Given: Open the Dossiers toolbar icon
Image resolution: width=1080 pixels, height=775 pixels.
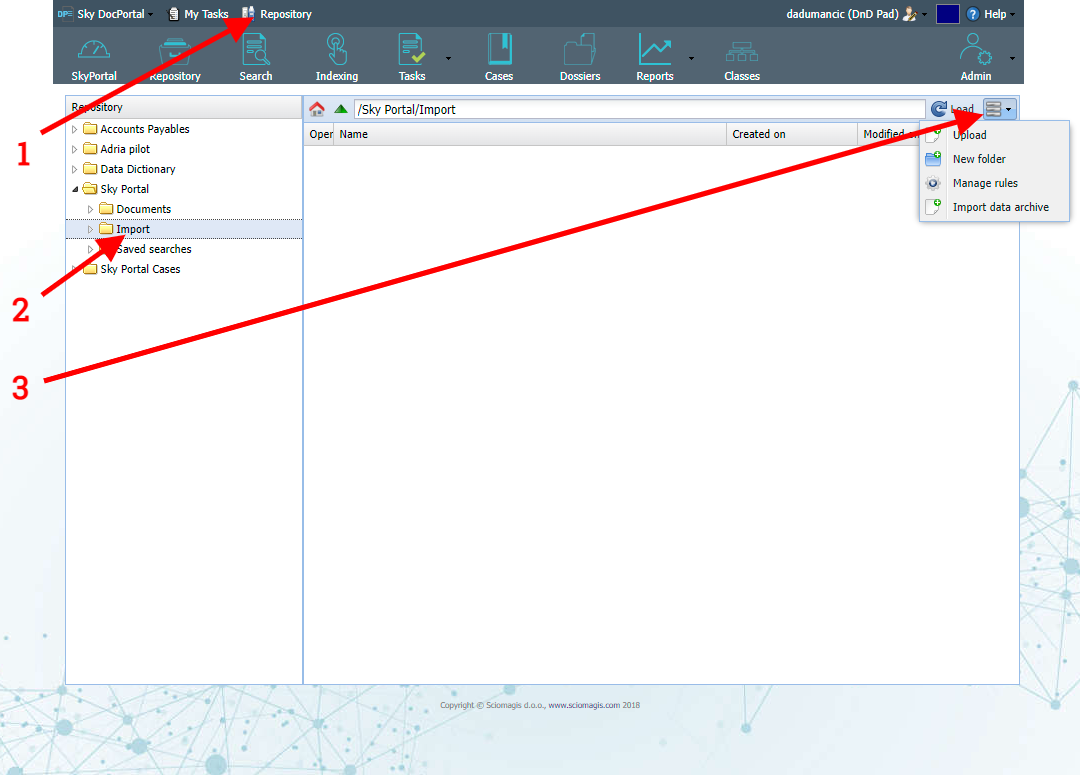Looking at the screenshot, I should coord(579,50).
